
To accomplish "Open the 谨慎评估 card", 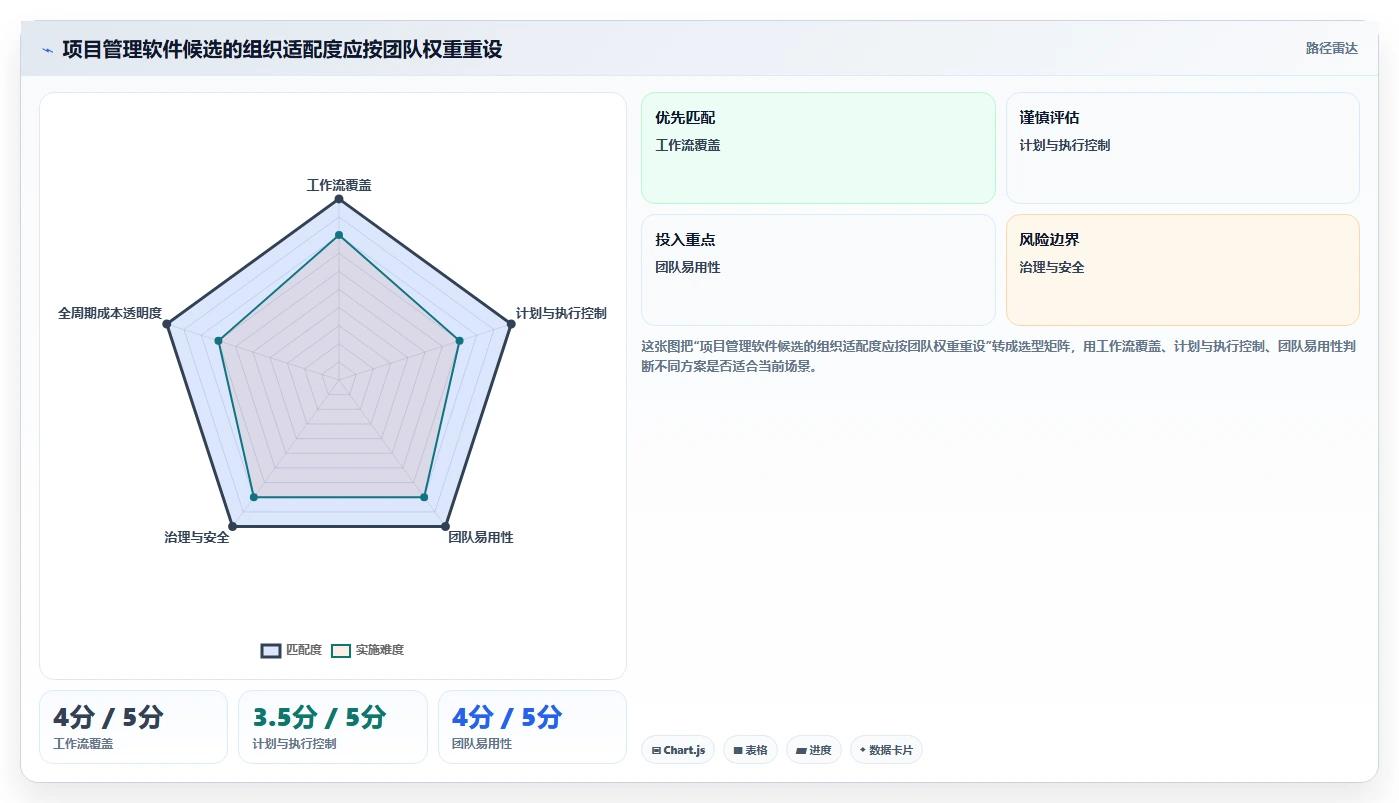I will pos(1182,148).
